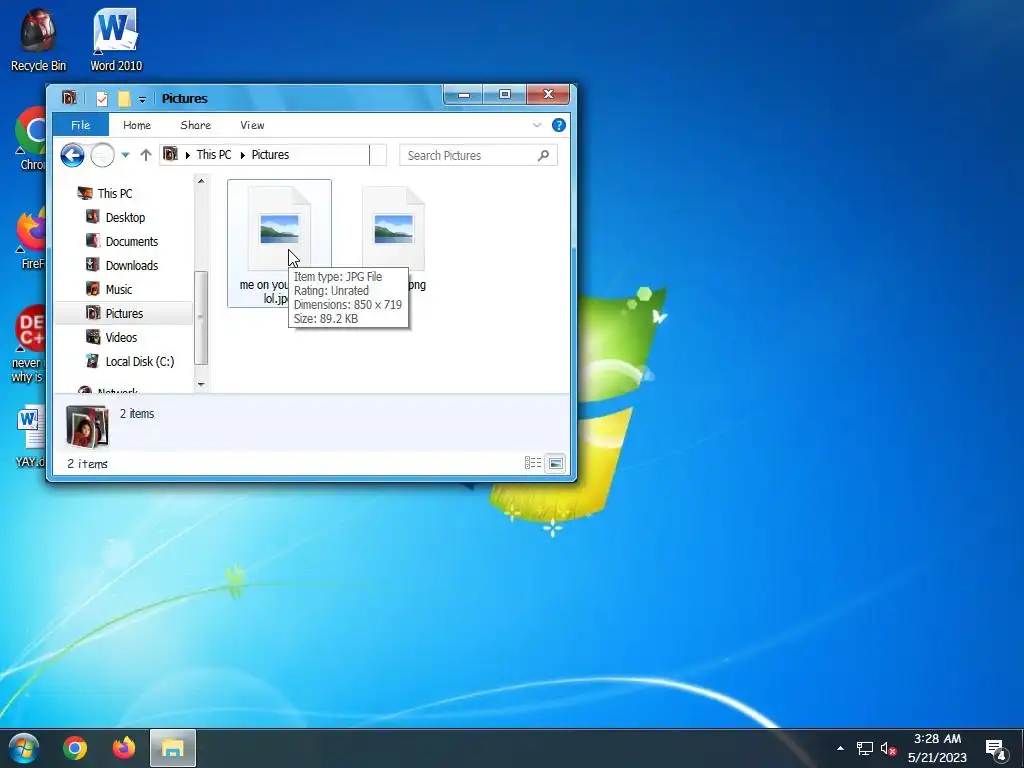Minimize the Pictures window
1024x768 pixels.
click(x=464, y=94)
